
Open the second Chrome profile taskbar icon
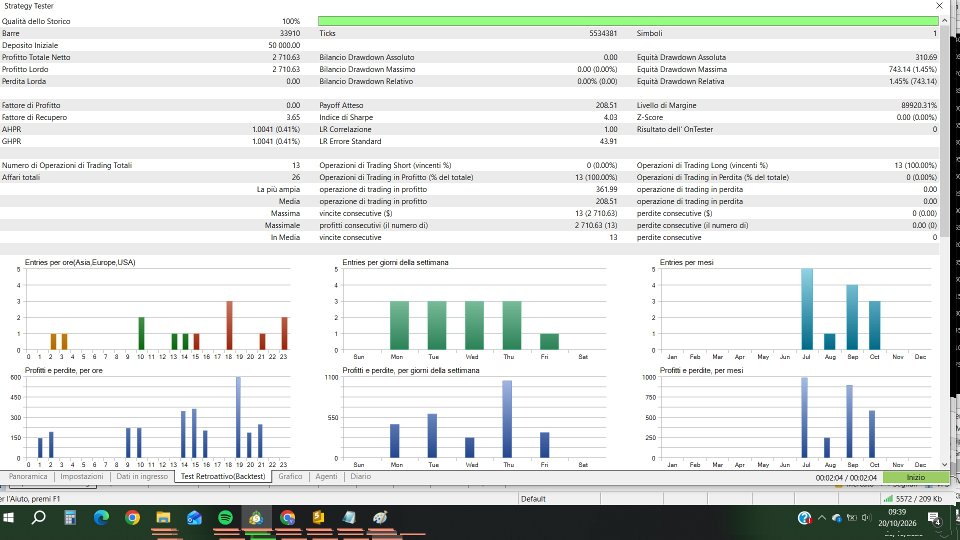[287, 518]
